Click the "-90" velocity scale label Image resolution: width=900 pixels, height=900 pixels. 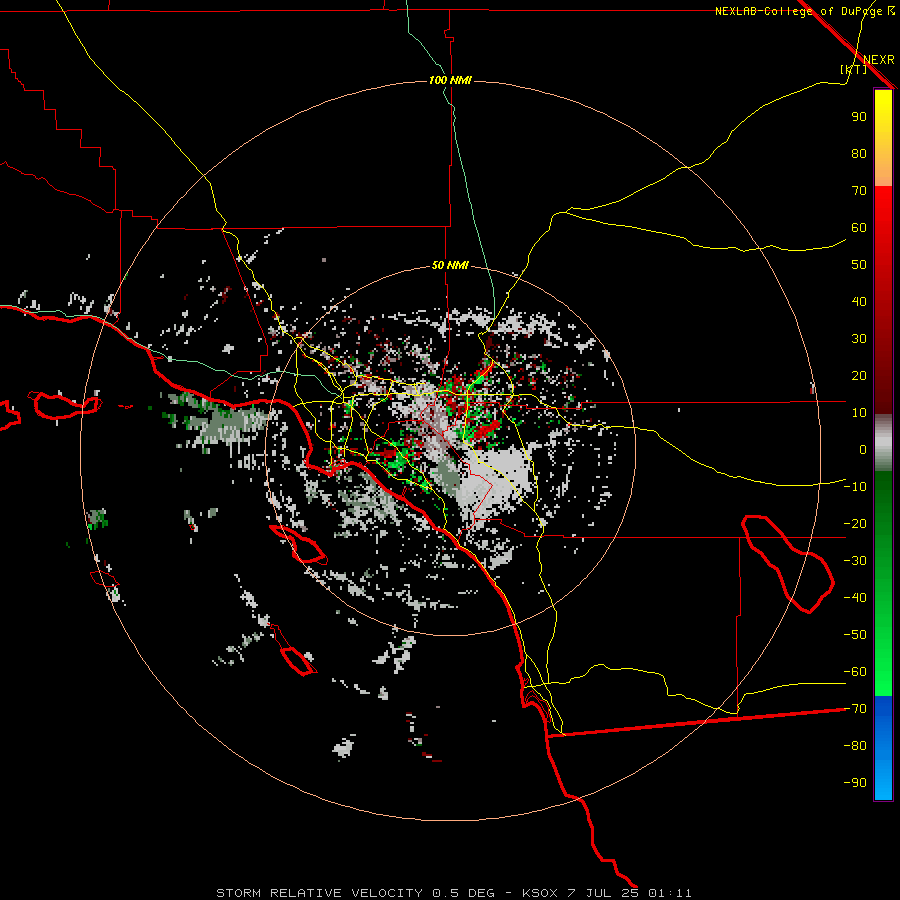click(855, 782)
